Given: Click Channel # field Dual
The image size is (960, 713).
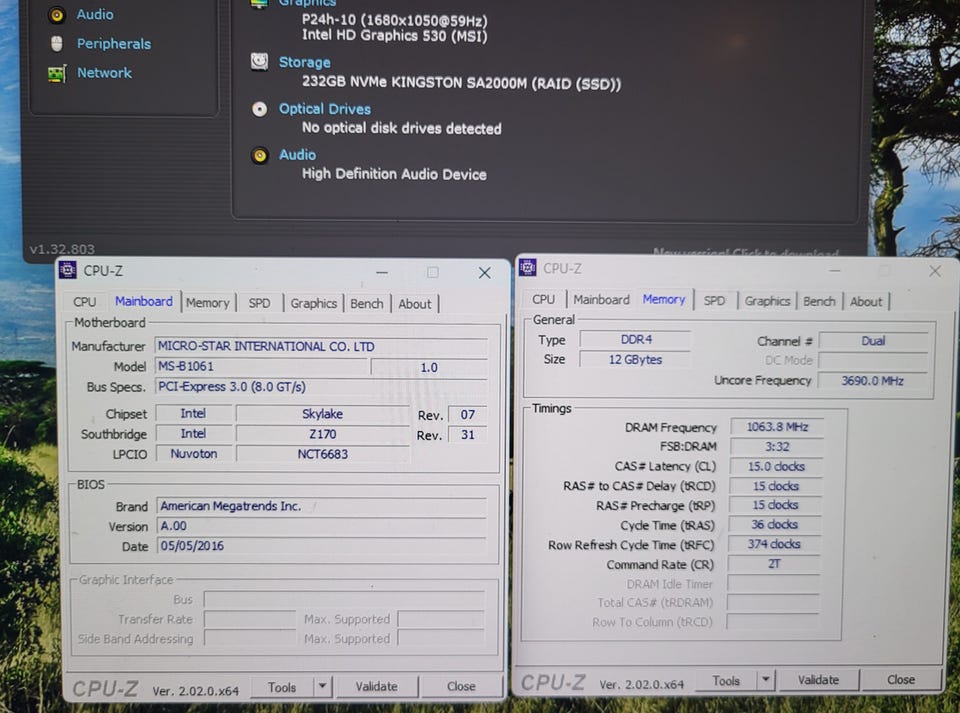Looking at the screenshot, I should point(874,341).
